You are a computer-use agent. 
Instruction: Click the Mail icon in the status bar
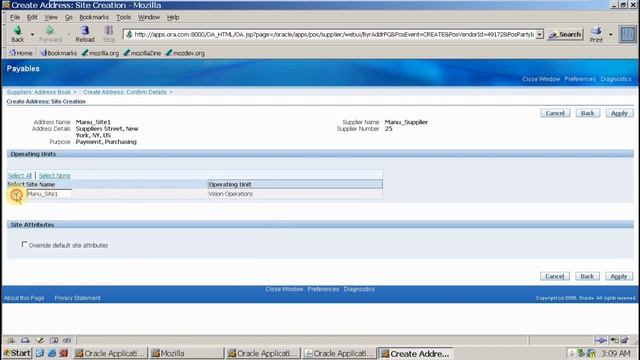pyautogui.click(x=25, y=340)
